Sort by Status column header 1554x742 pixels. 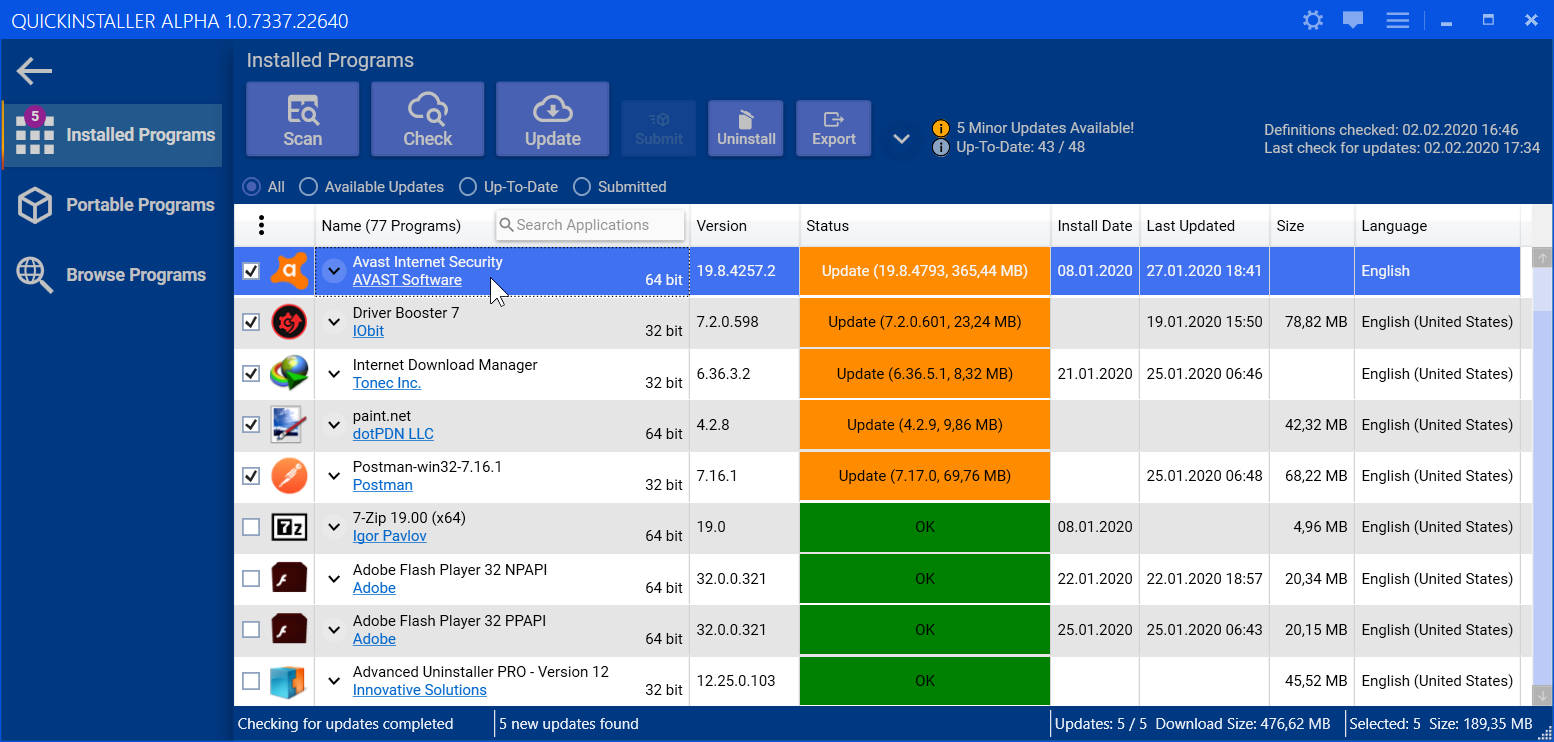tap(925, 226)
